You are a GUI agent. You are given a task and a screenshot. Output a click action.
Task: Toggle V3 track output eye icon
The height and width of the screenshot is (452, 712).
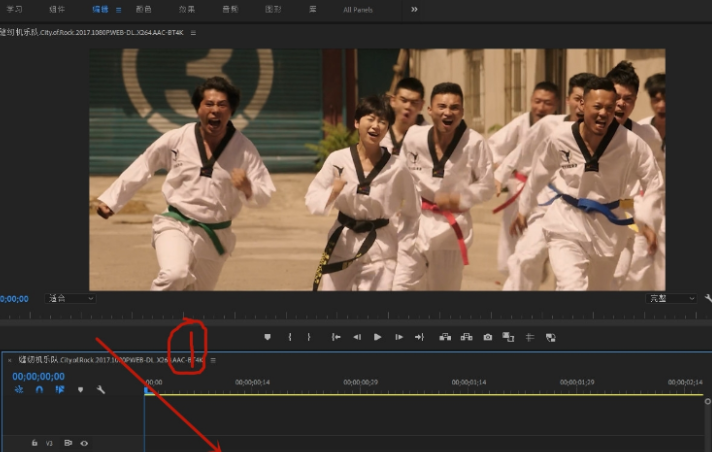pos(84,442)
